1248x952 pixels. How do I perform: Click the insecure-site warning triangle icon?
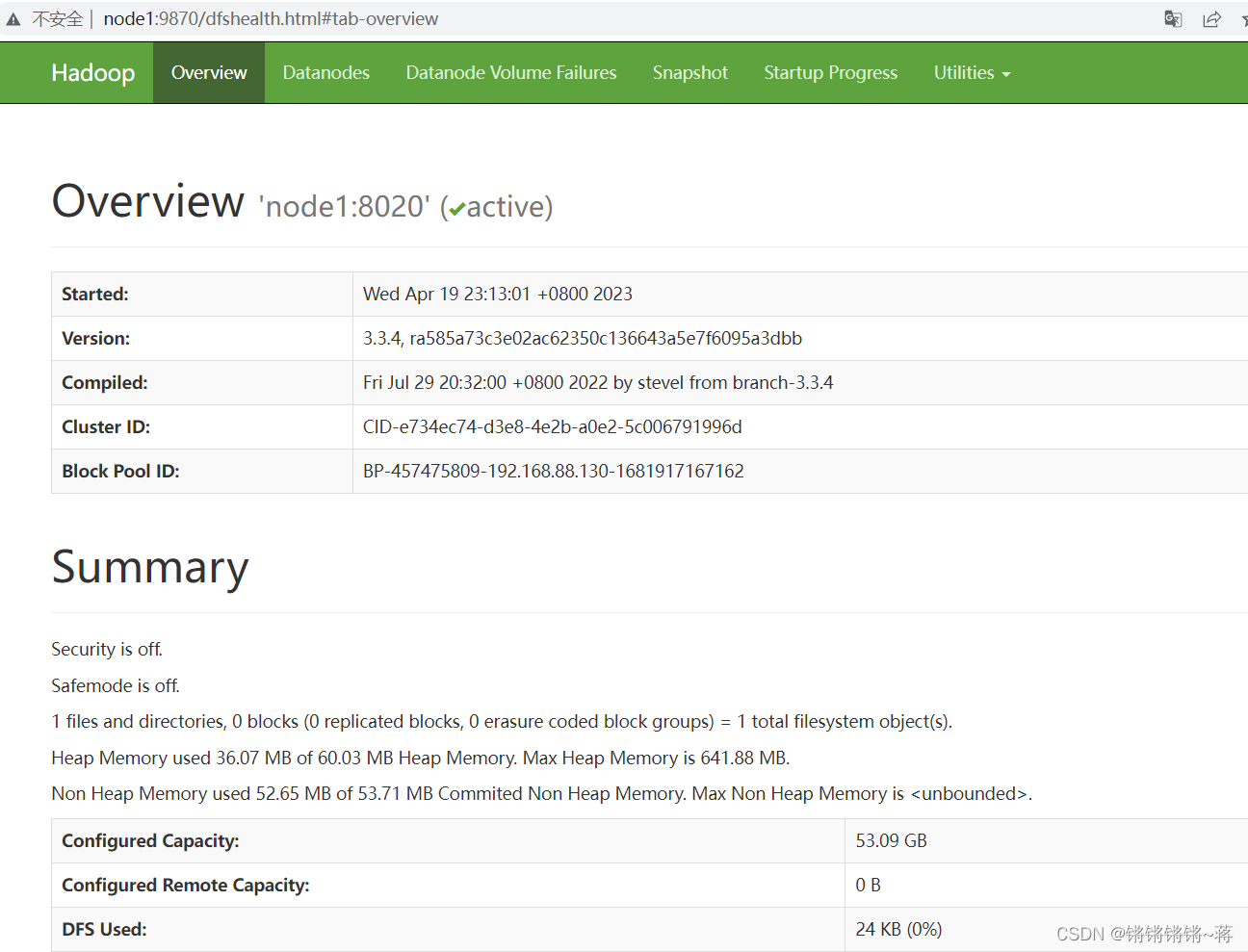point(13,19)
